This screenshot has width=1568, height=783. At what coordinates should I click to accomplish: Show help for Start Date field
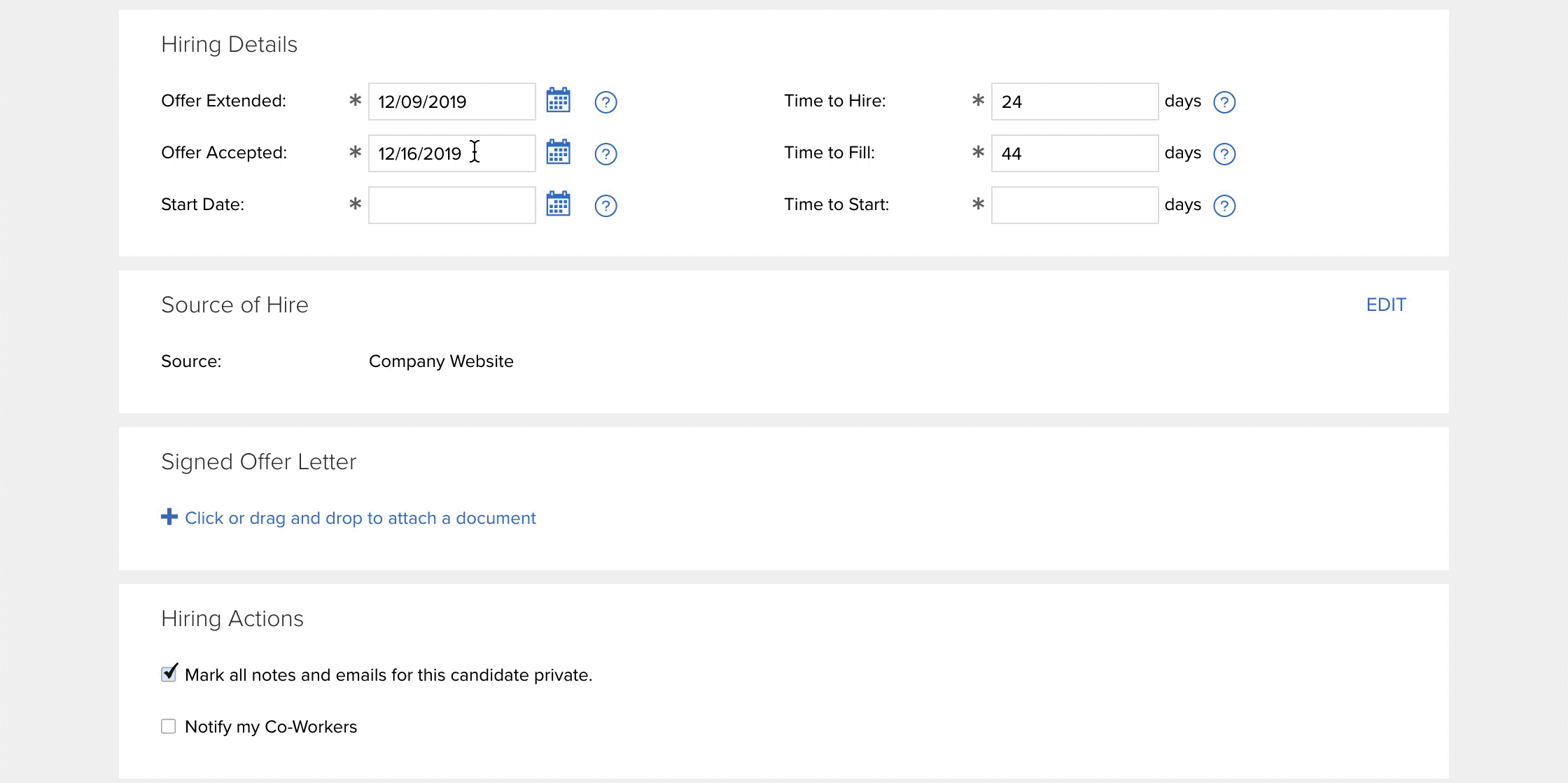605,206
